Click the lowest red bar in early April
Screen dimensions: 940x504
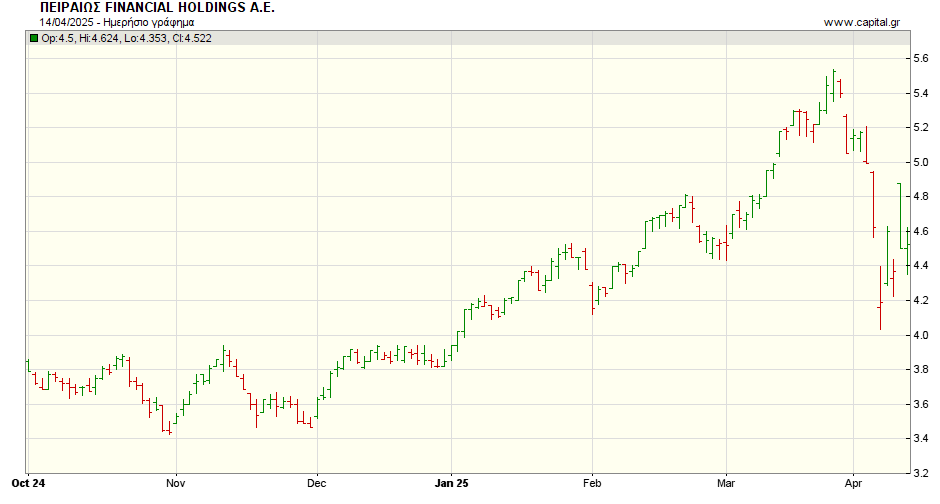[880, 298]
